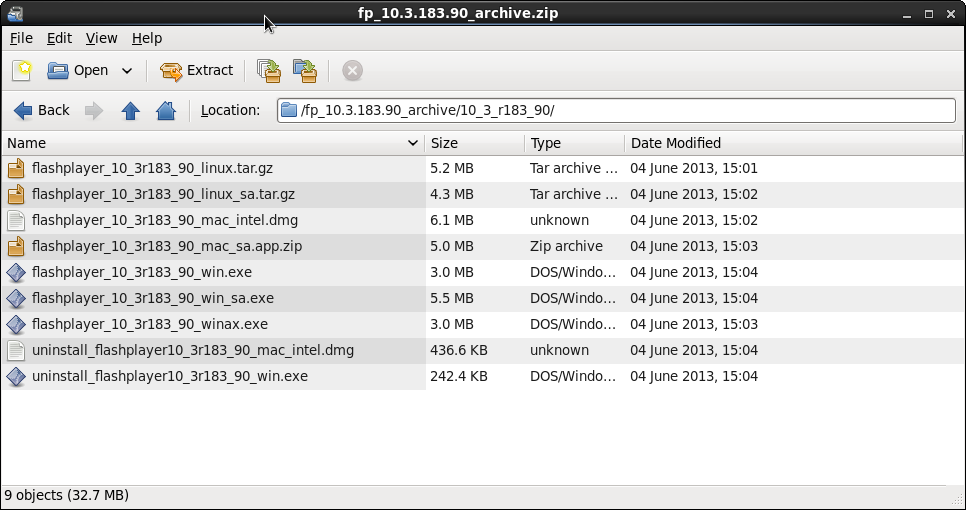Image resolution: width=966 pixels, height=510 pixels.
Task: Go up one level arrow
Action: tap(130, 110)
